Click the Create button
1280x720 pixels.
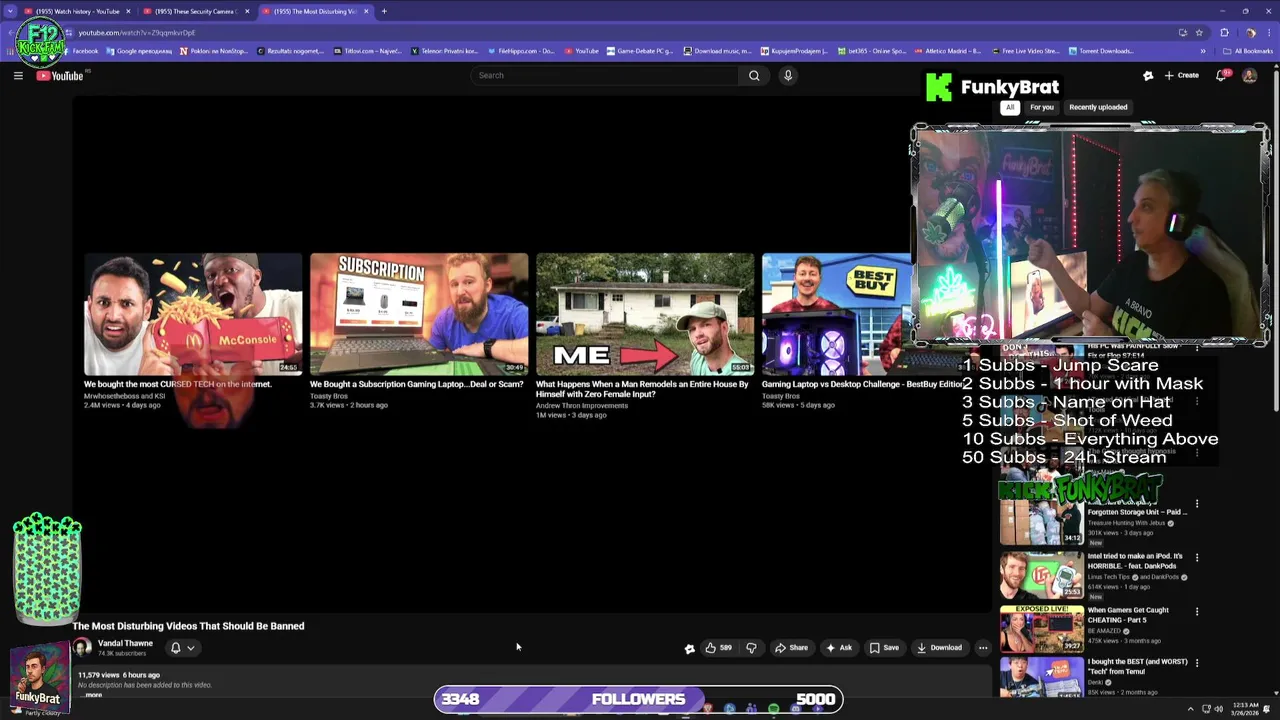[x=1182, y=75]
